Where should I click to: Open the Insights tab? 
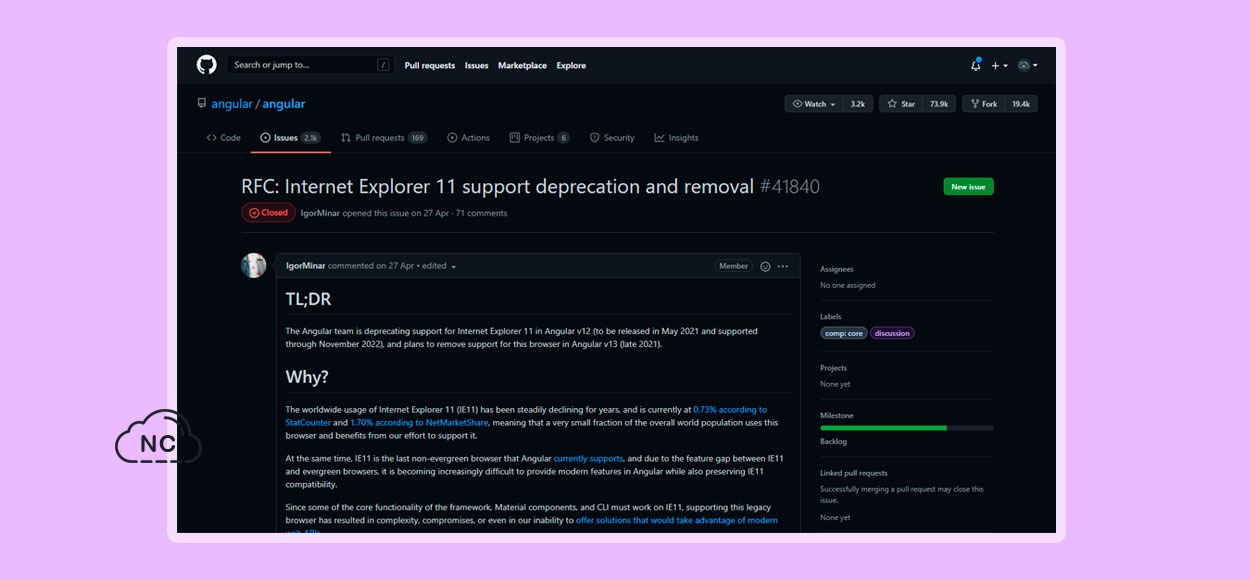pyautogui.click(x=677, y=138)
